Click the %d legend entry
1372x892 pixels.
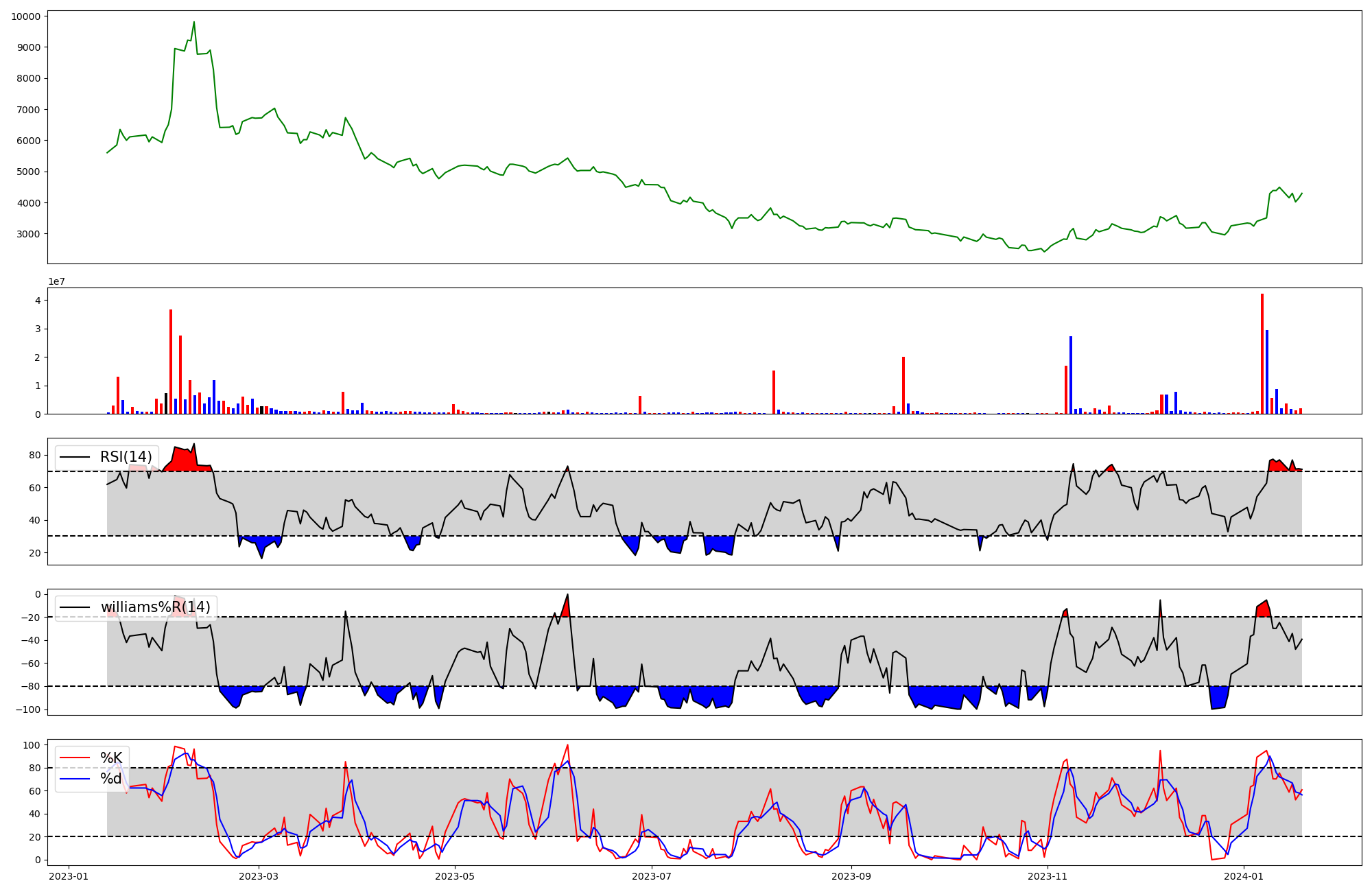[x=92, y=779]
